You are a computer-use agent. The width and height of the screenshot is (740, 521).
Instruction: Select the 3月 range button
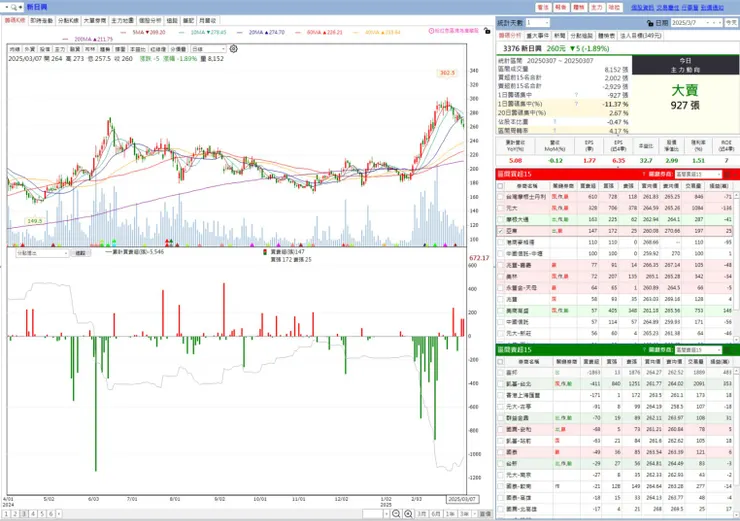coord(422,514)
